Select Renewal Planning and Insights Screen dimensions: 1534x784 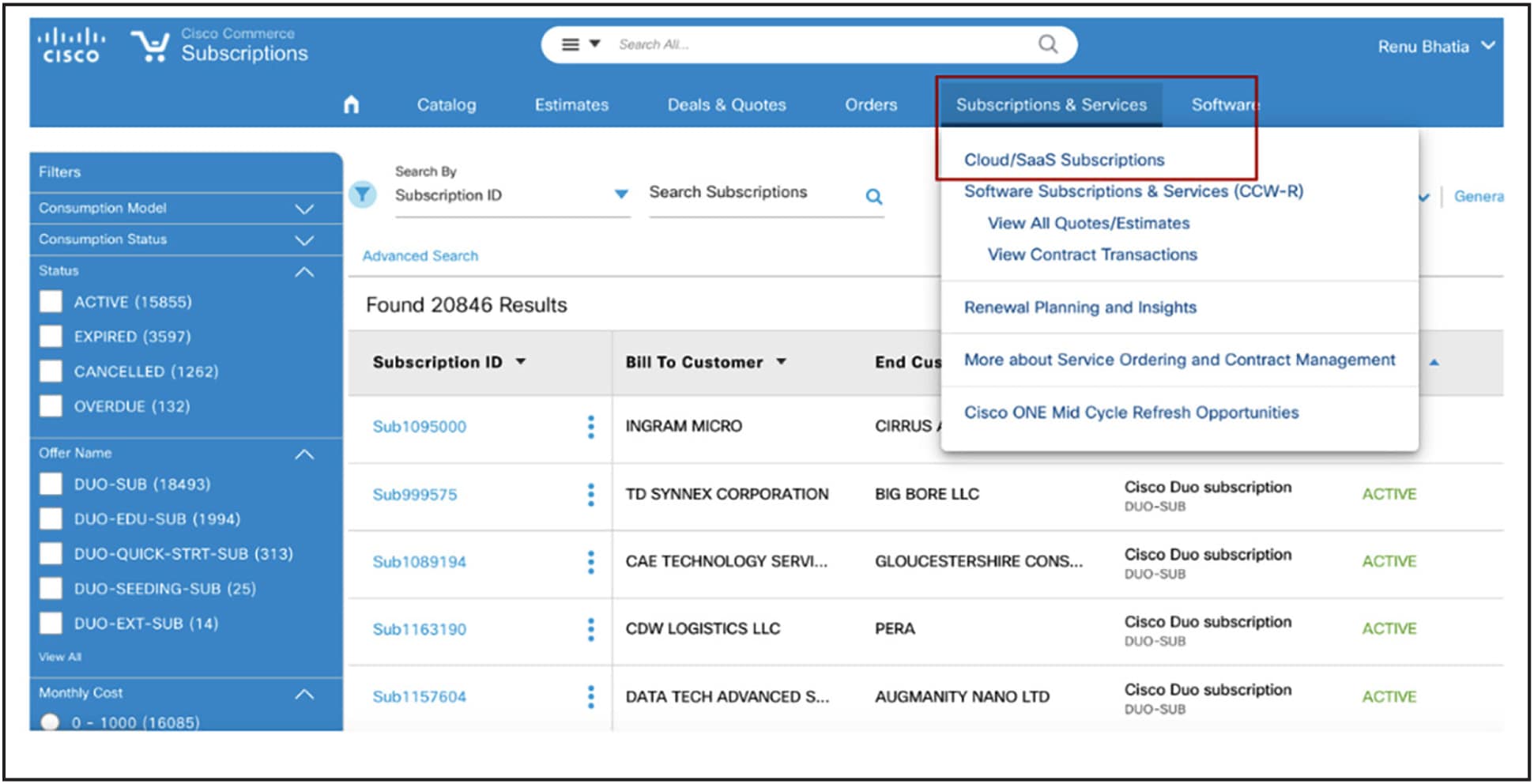1080,307
